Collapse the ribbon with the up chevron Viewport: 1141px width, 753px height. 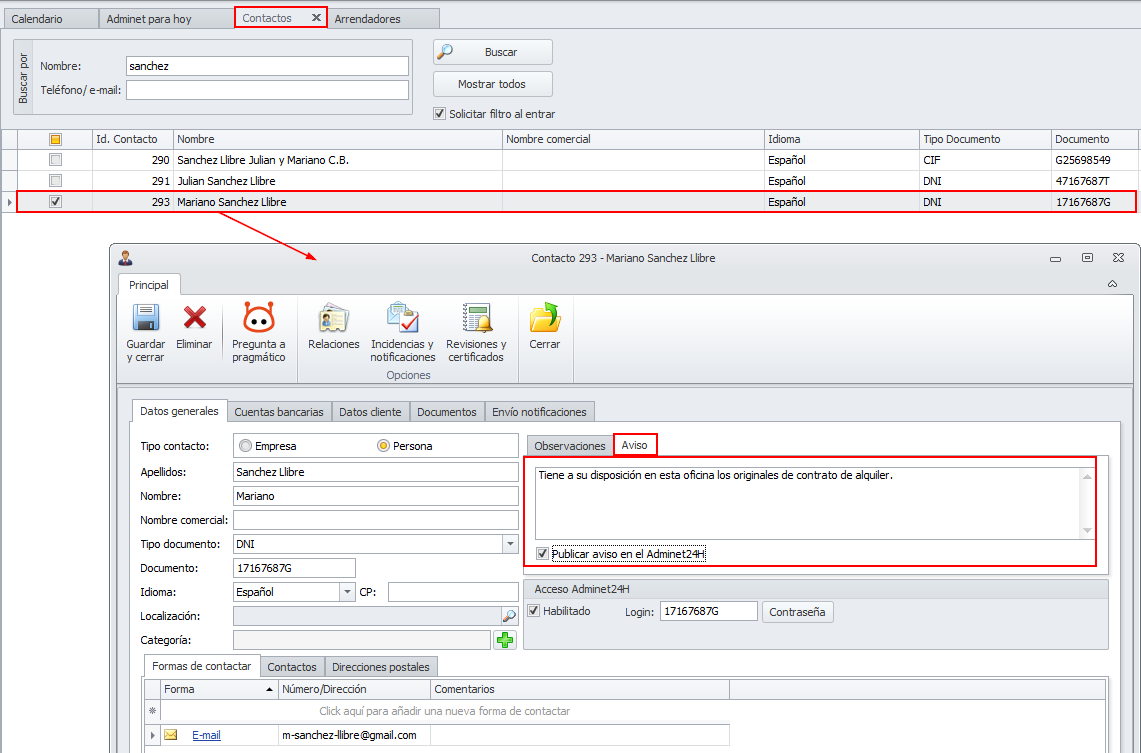point(1113,284)
